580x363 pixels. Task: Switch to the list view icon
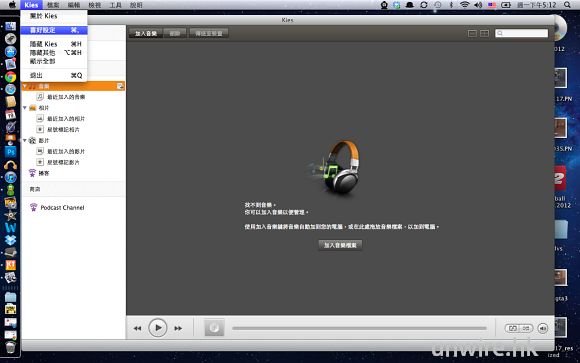click(x=472, y=33)
